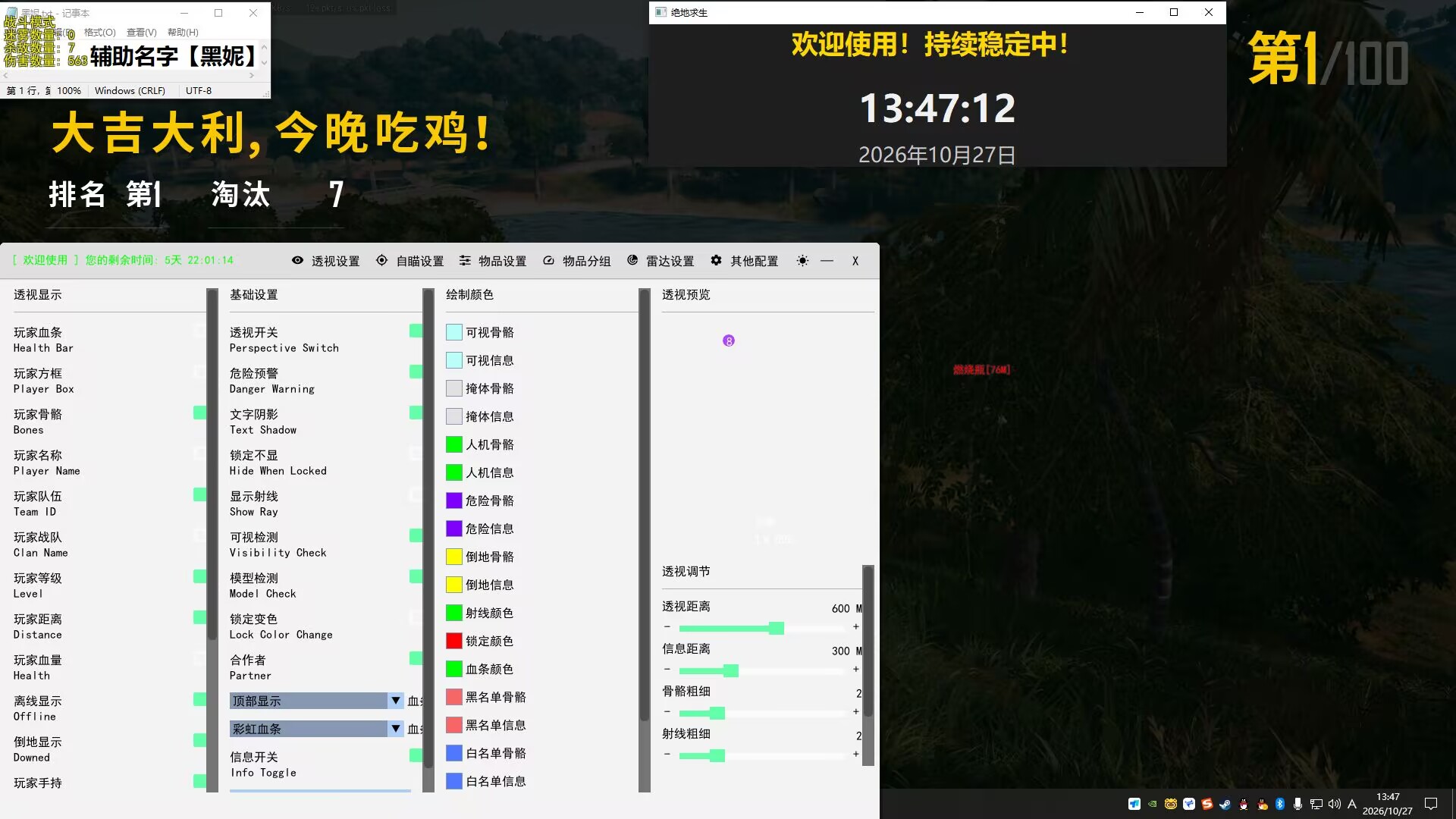Click the Bluetooth tray icon
Screen dimensions: 1456x819
[1279, 804]
